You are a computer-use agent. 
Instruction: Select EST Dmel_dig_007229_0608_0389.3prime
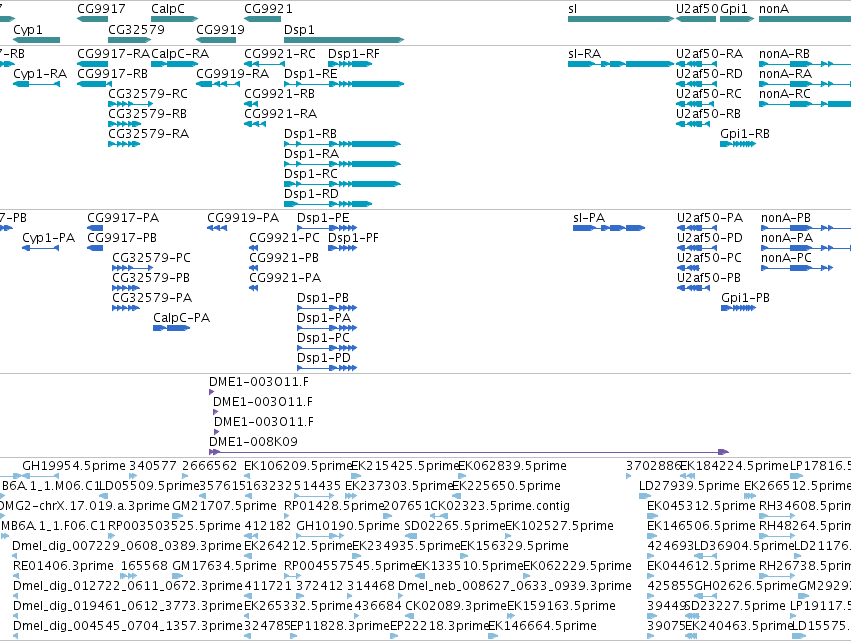pyautogui.click(x=127, y=545)
